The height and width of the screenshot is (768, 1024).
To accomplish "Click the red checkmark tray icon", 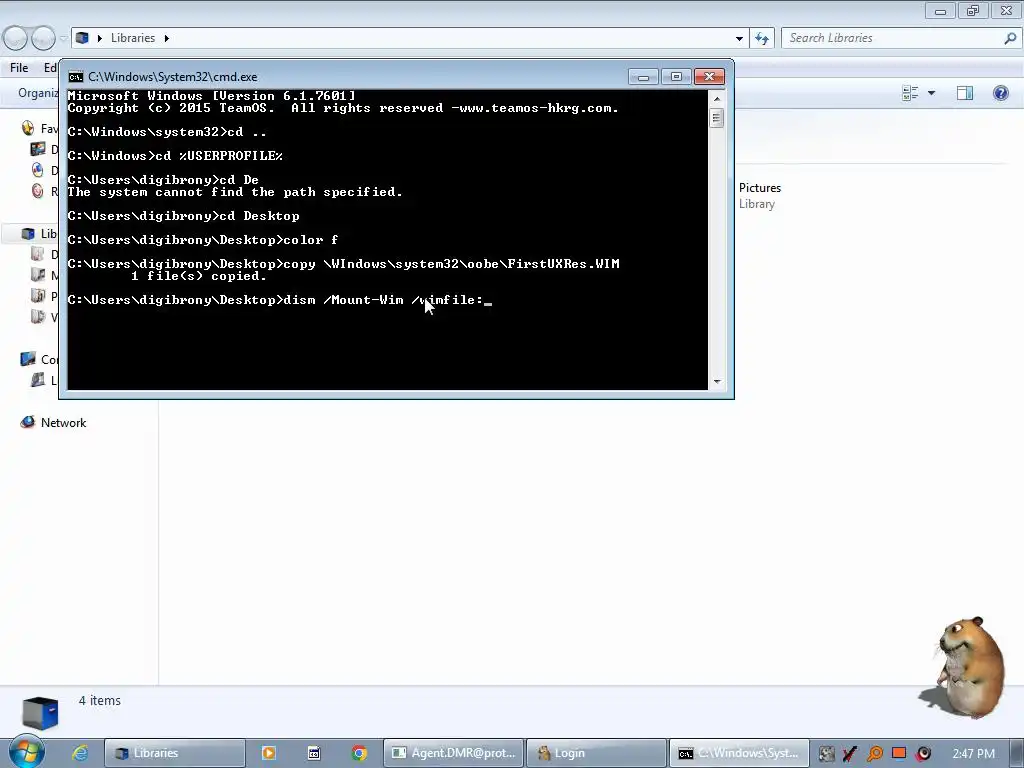I will [850, 754].
